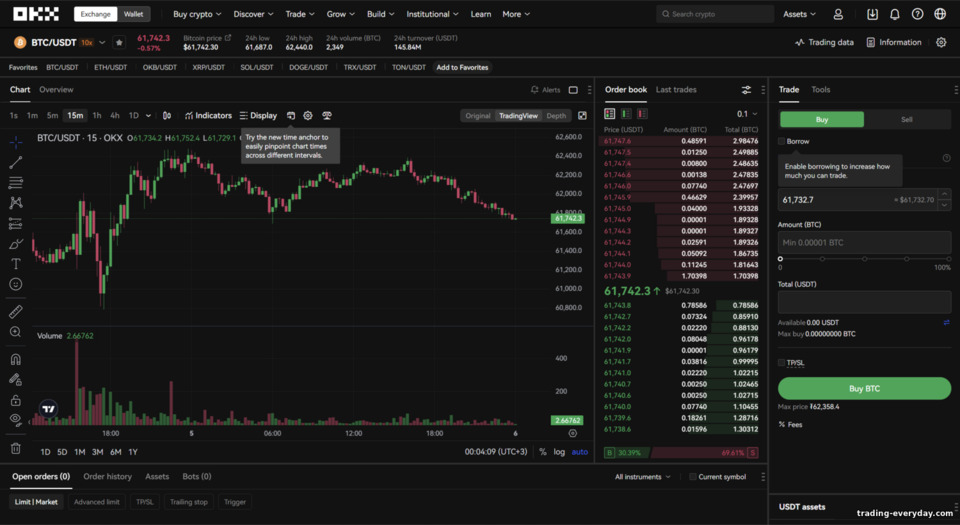The height and width of the screenshot is (525, 960).
Task: Toggle magnet mode icon
Action: point(16,359)
